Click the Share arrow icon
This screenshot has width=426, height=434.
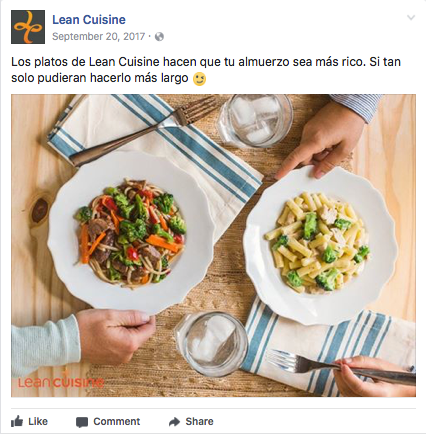tap(174, 422)
